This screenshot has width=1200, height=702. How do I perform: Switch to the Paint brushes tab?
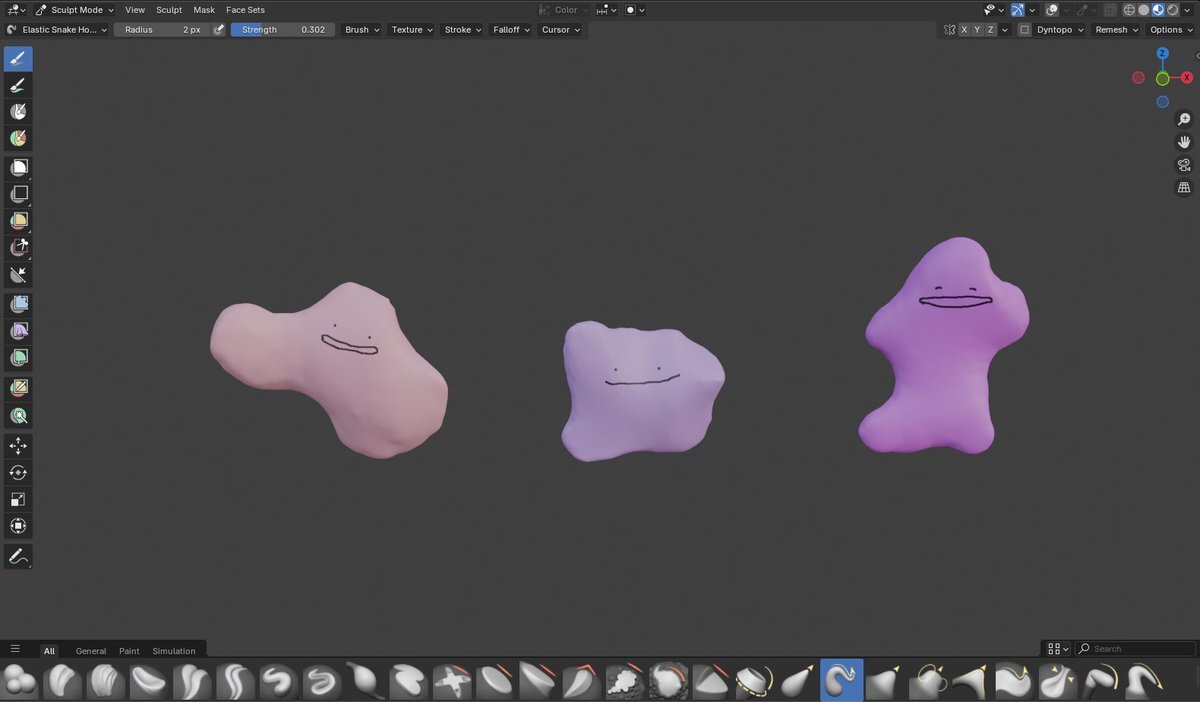[129, 651]
